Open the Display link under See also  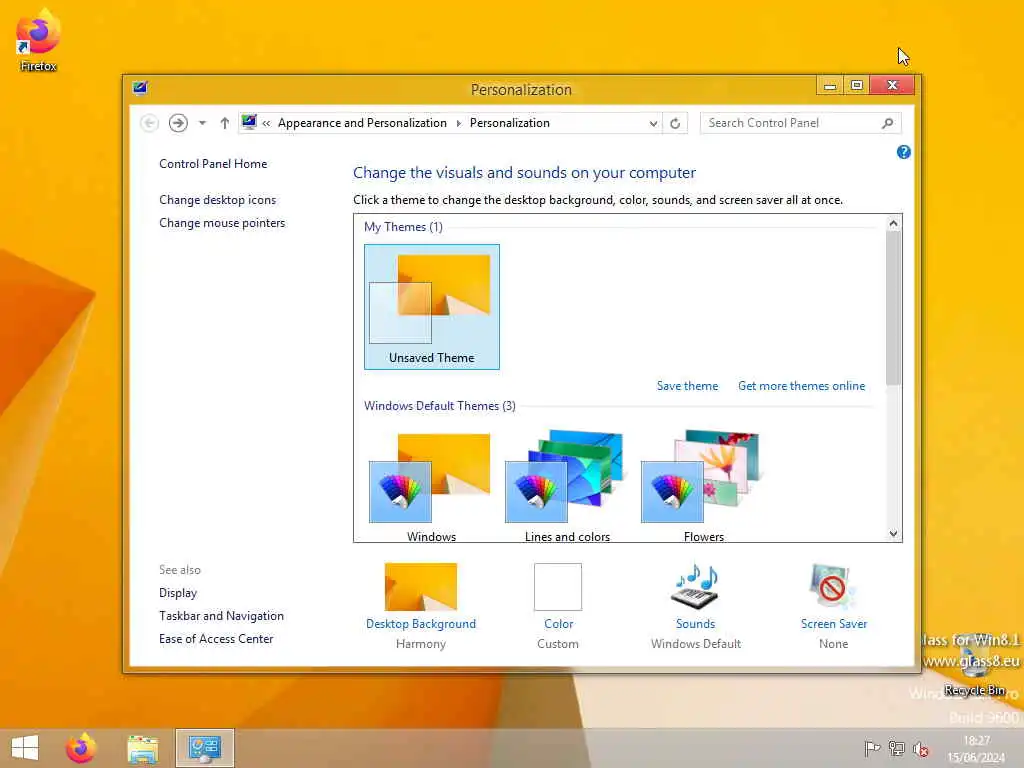point(178,593)
